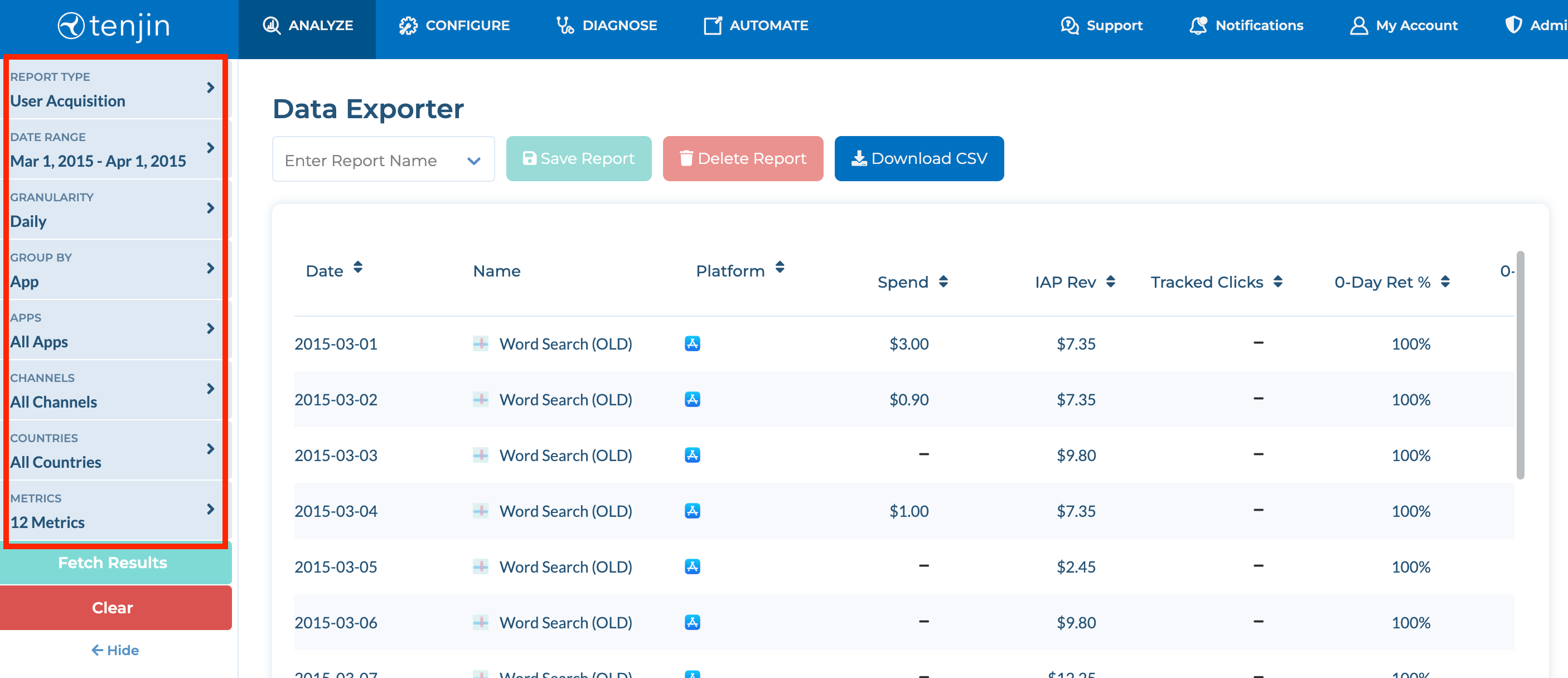
Task: Click the Data Exporter page heading
Action: click(x=368, y=109)
